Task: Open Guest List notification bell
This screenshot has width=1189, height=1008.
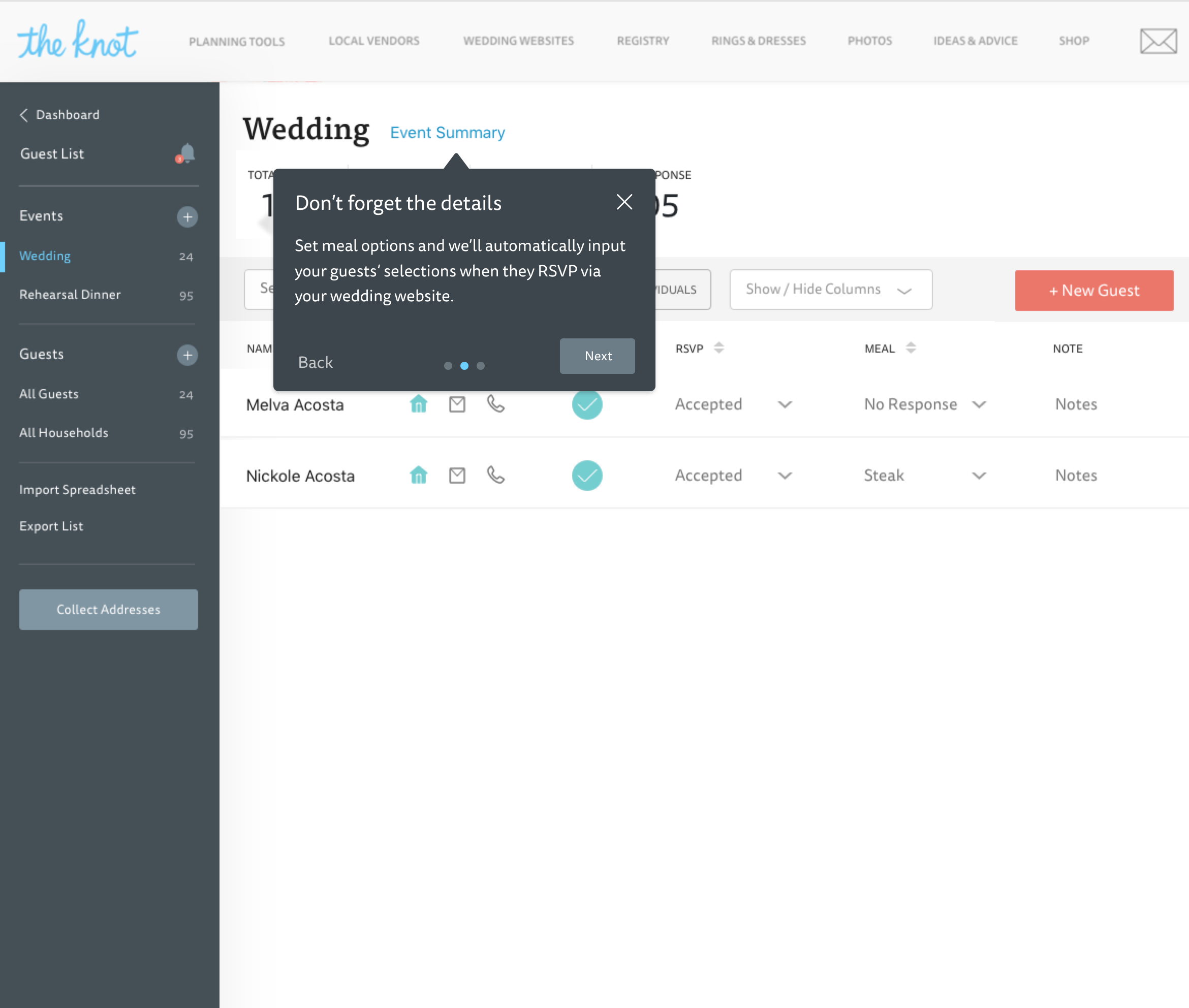Action: pos(186,153)
